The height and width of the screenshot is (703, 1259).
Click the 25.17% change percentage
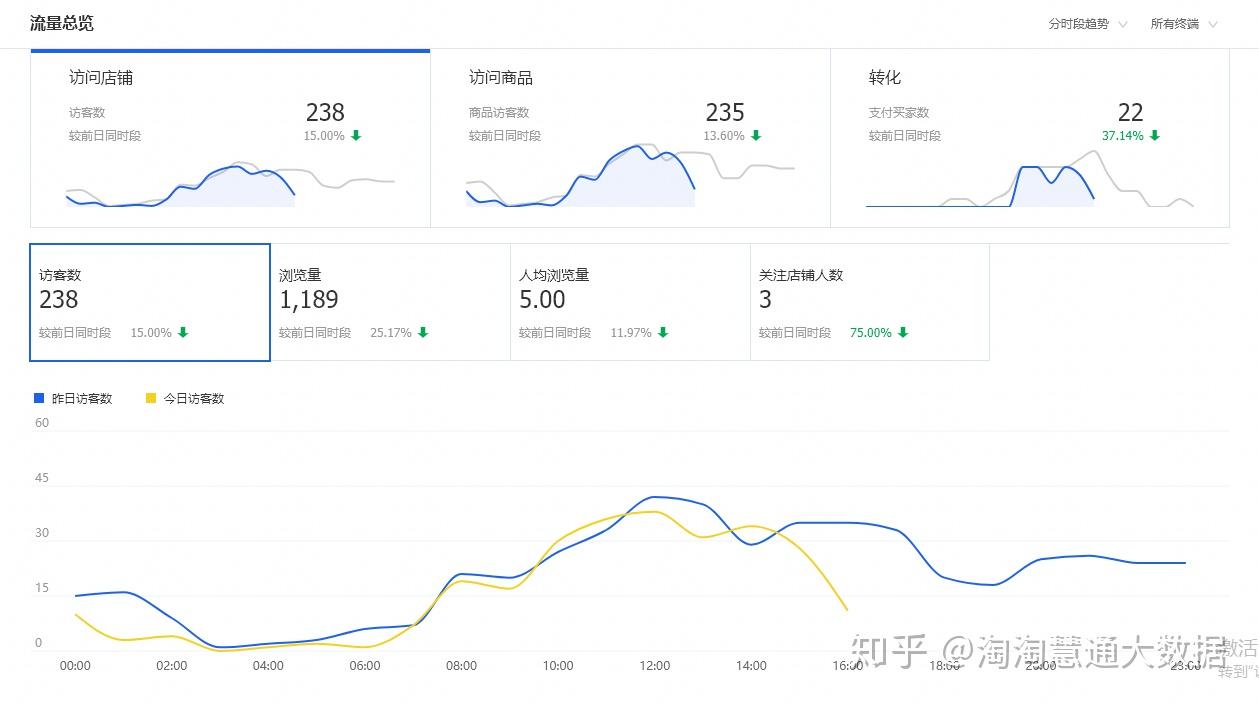(391, 333)
